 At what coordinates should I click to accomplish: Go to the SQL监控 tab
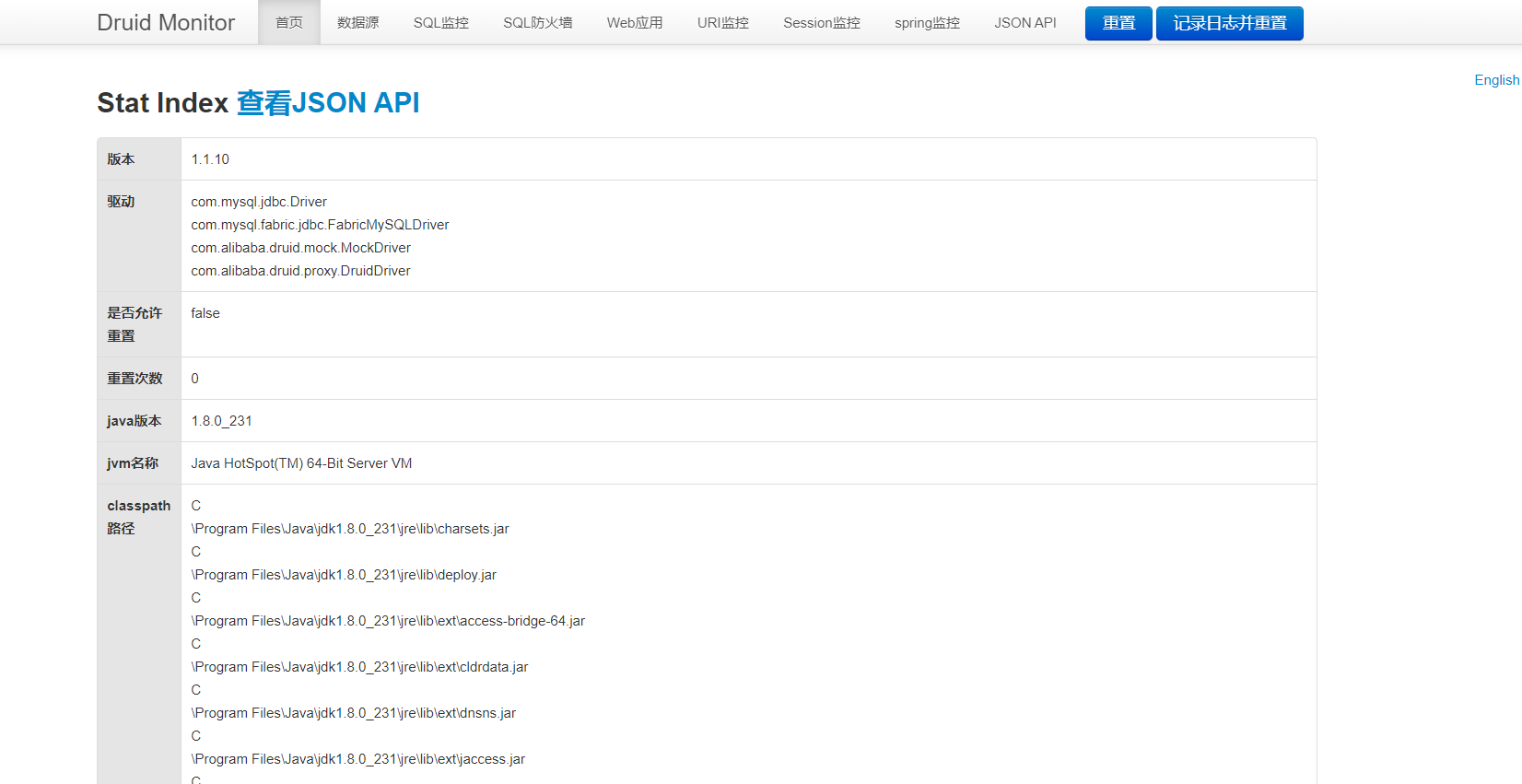click(441, 22)
